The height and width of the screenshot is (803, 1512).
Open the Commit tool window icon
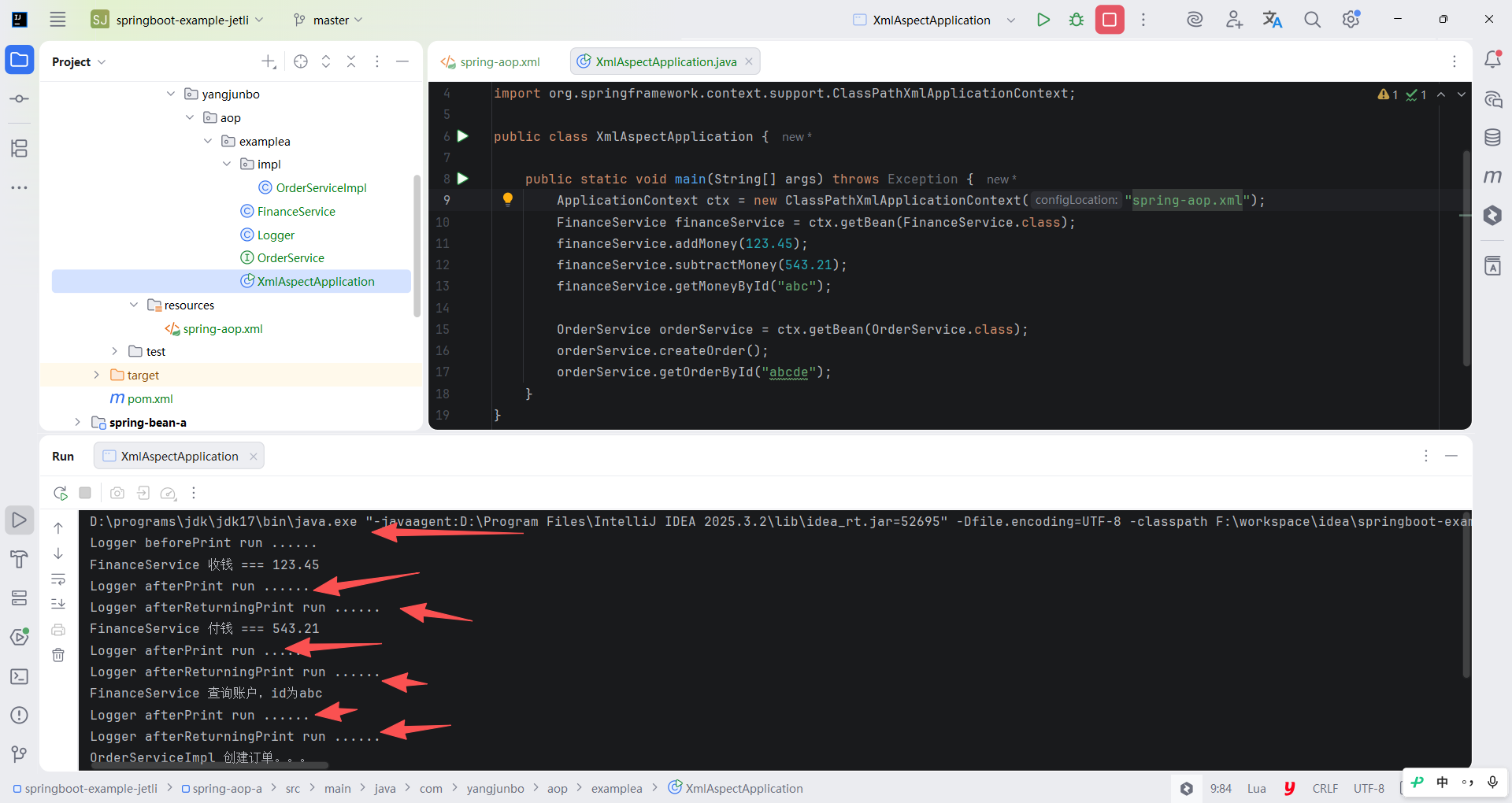point(20,99)
